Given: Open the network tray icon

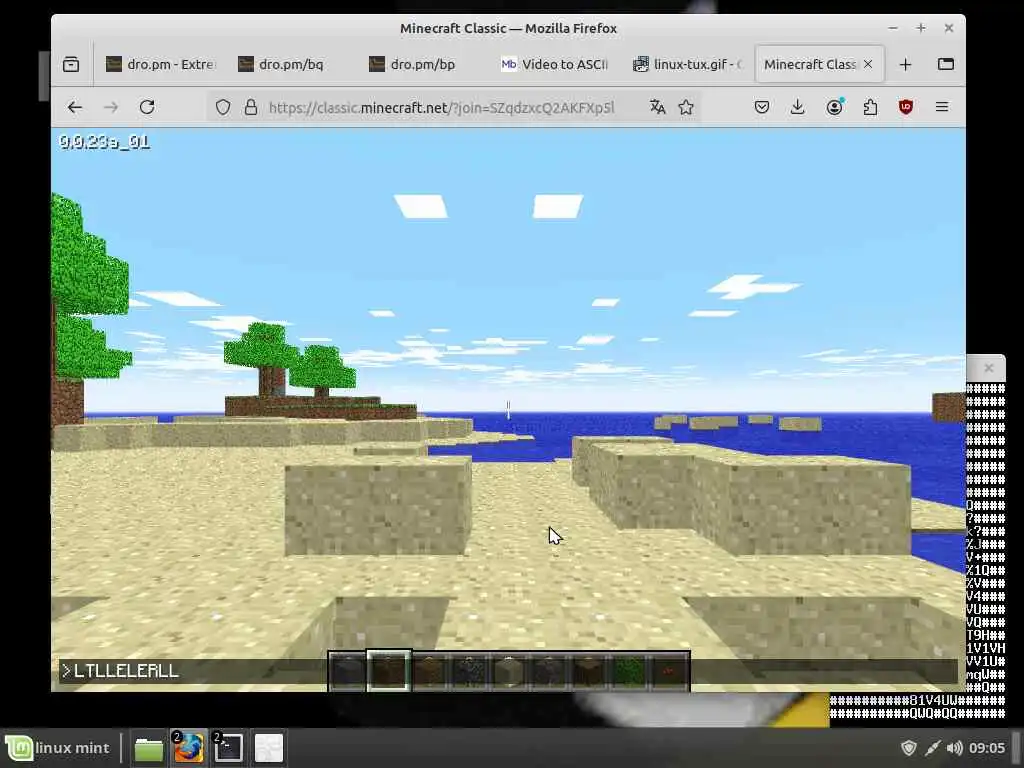Looking at the screenshot, I should [933, 748].
